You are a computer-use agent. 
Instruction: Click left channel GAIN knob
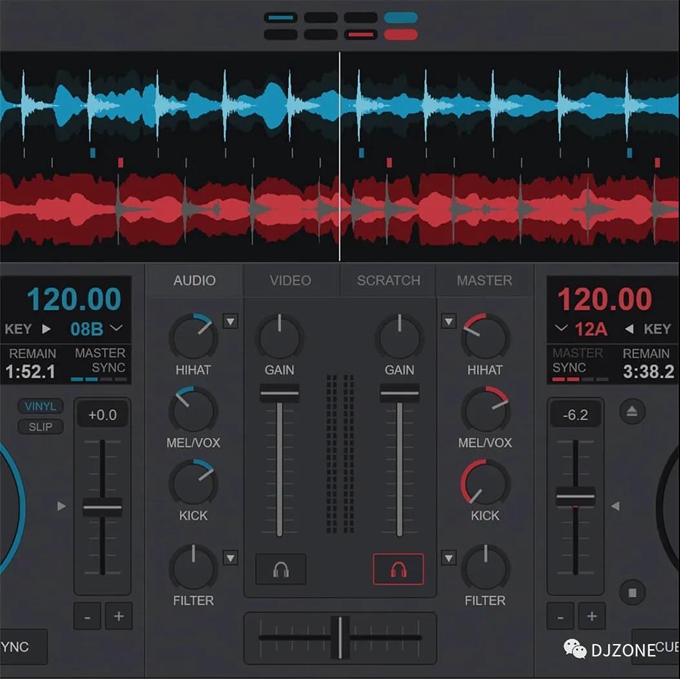pyautogui.click(x=279, y=336)
